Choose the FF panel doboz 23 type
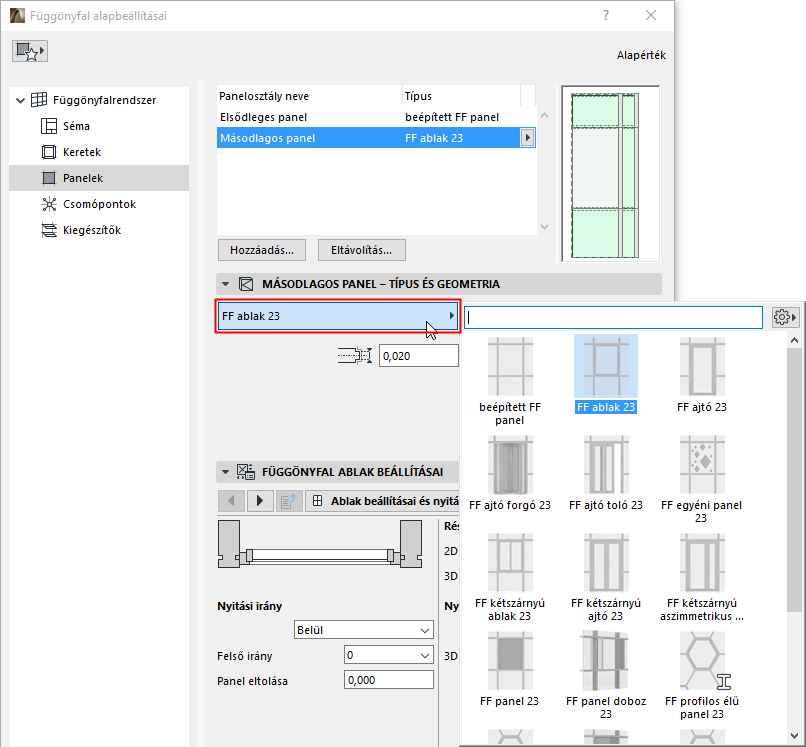 coord(606,676)
